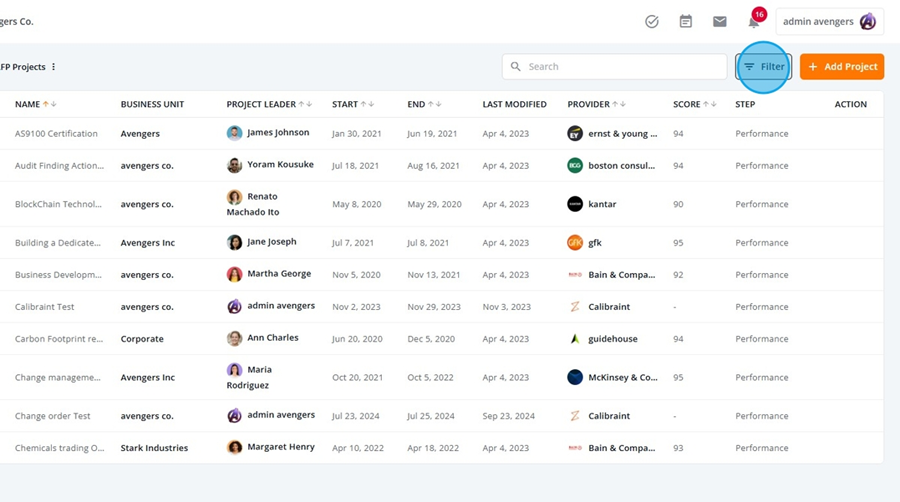Image resolution: width=900 pixels, height=502 pixels.
Task: Click the FP Projects title
Action: tap(23, 67)
